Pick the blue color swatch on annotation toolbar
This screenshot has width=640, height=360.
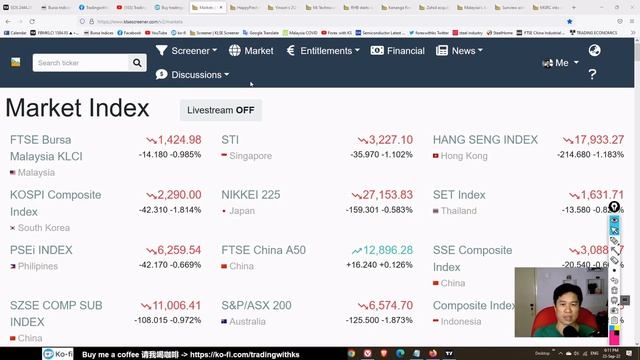(x=611, y=327)
